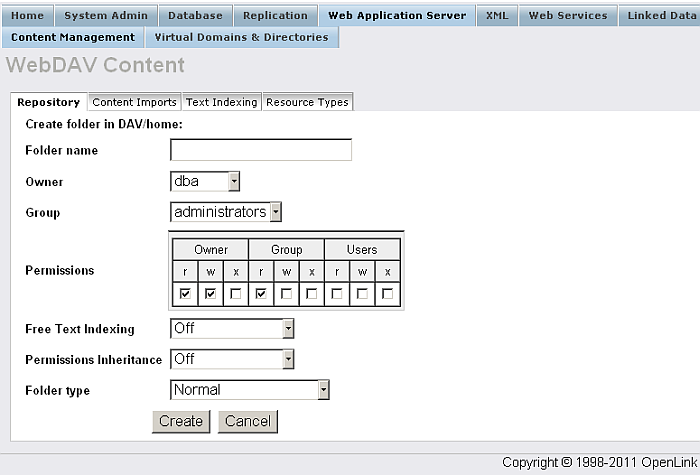700x475 pixels.
Task: Enable the Group write permission checkbox
Action: pos(287,294)
